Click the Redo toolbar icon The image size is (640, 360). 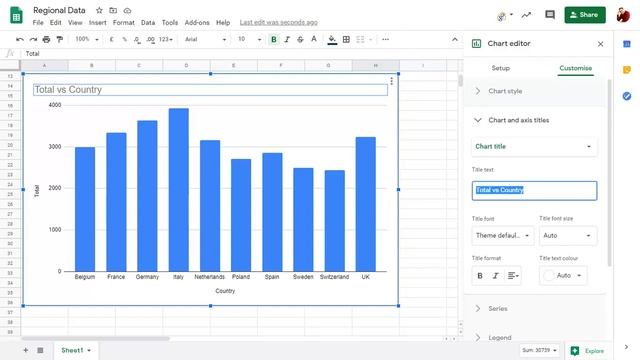click(x=33, y=40)
